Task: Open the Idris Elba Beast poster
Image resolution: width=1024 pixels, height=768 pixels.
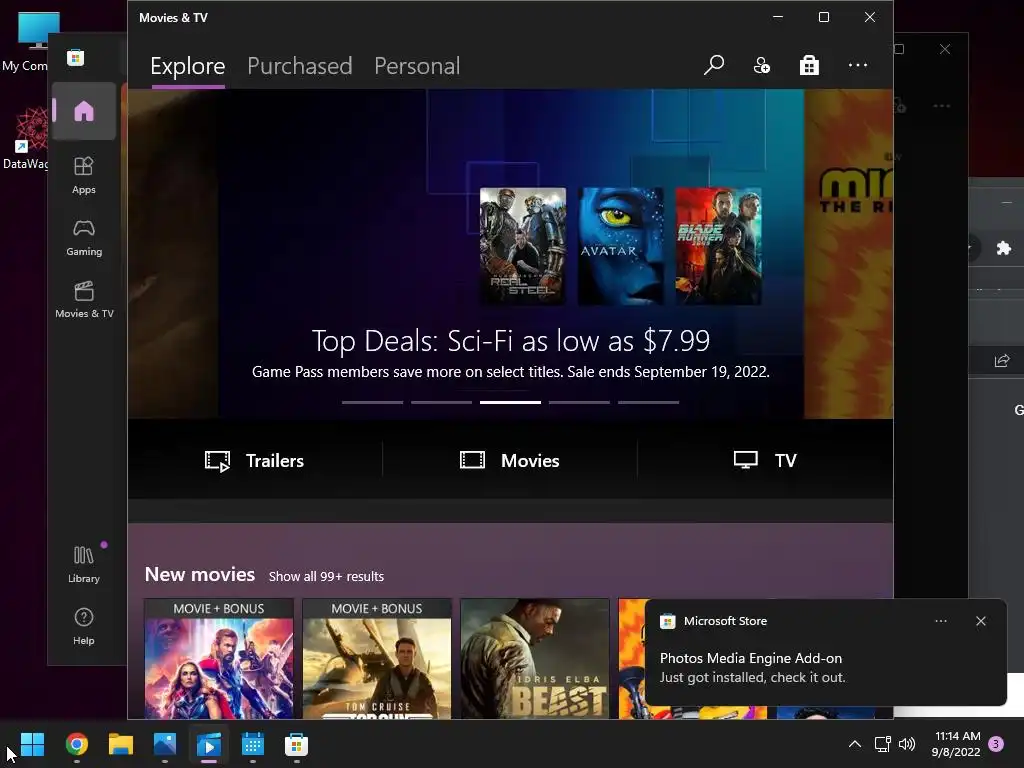Action: 535,658
